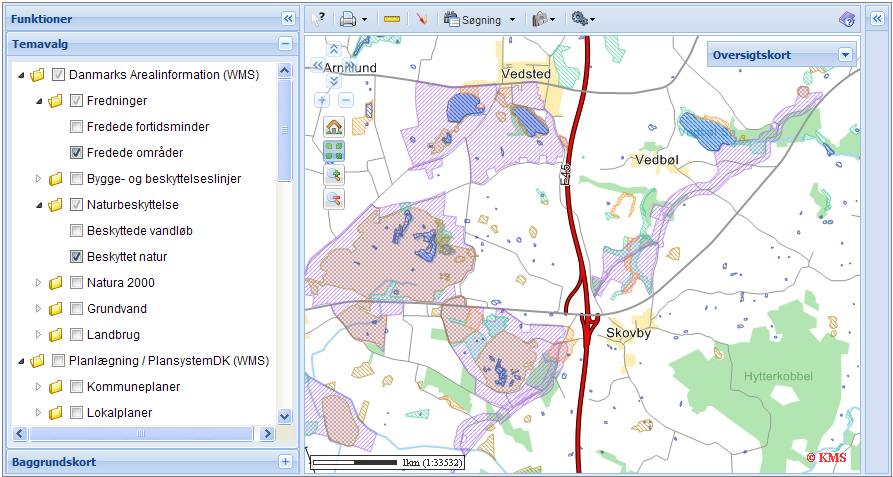
Task: Expand Bygge- og beskyttelseslinjer node
Action: 39,179
